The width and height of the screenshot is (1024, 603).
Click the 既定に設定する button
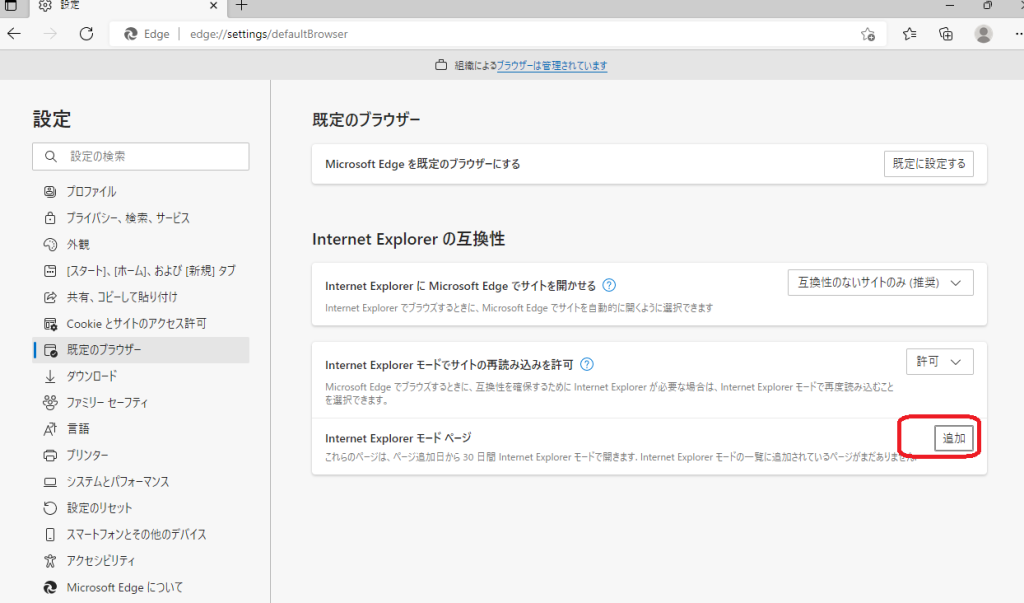(x=929, y=164)
